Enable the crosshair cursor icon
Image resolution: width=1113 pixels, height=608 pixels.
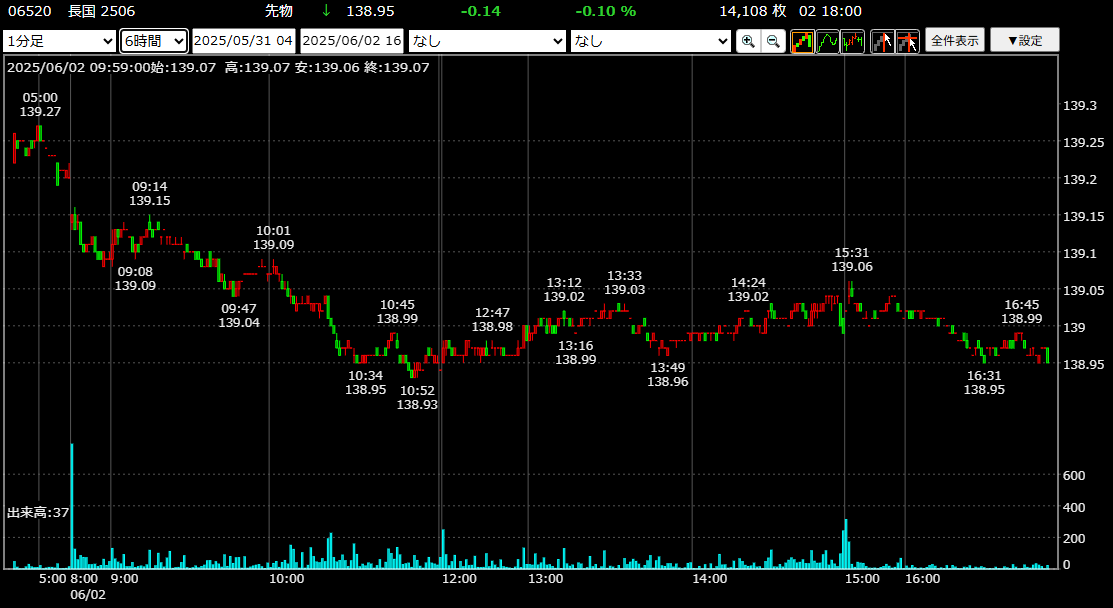(x=908, y=41)
